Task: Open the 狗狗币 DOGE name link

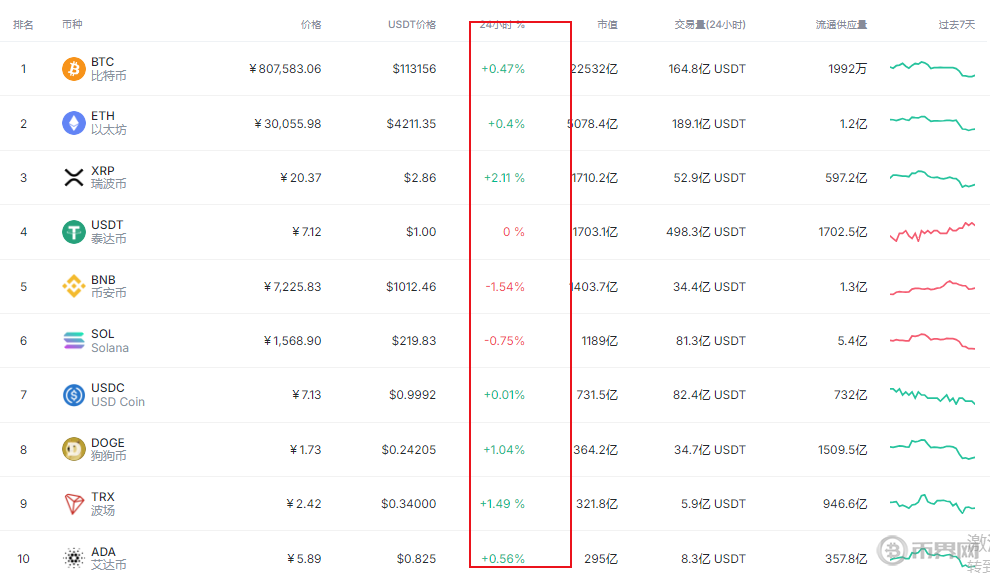Action: (108, 457)
